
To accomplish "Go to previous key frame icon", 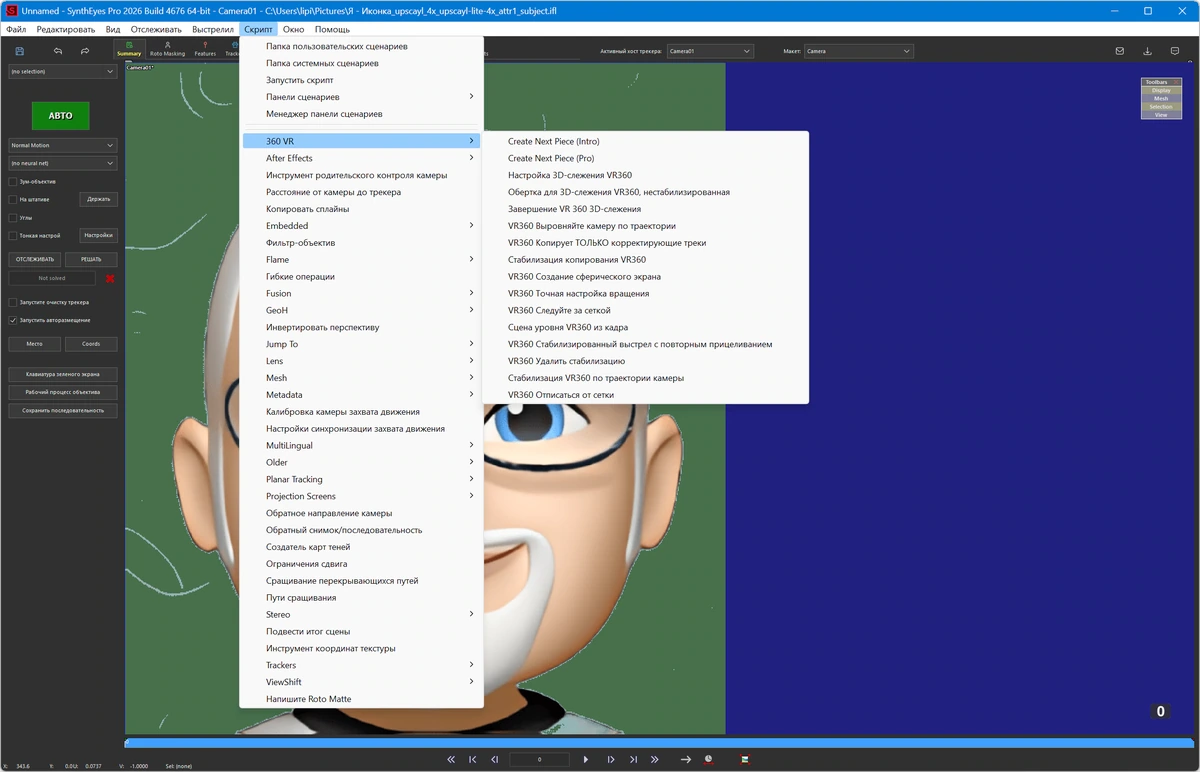I will coord(473,760).
